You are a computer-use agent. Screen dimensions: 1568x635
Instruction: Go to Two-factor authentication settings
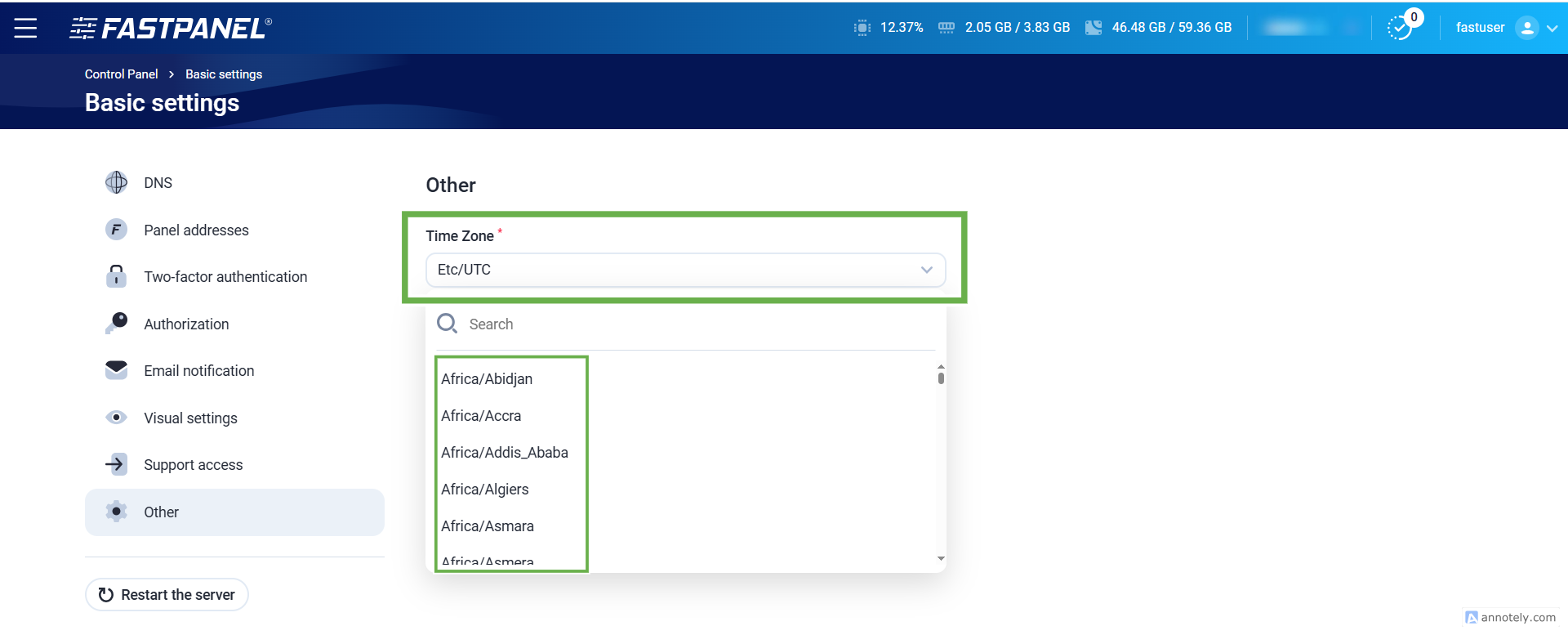click(x=225, y=277)
